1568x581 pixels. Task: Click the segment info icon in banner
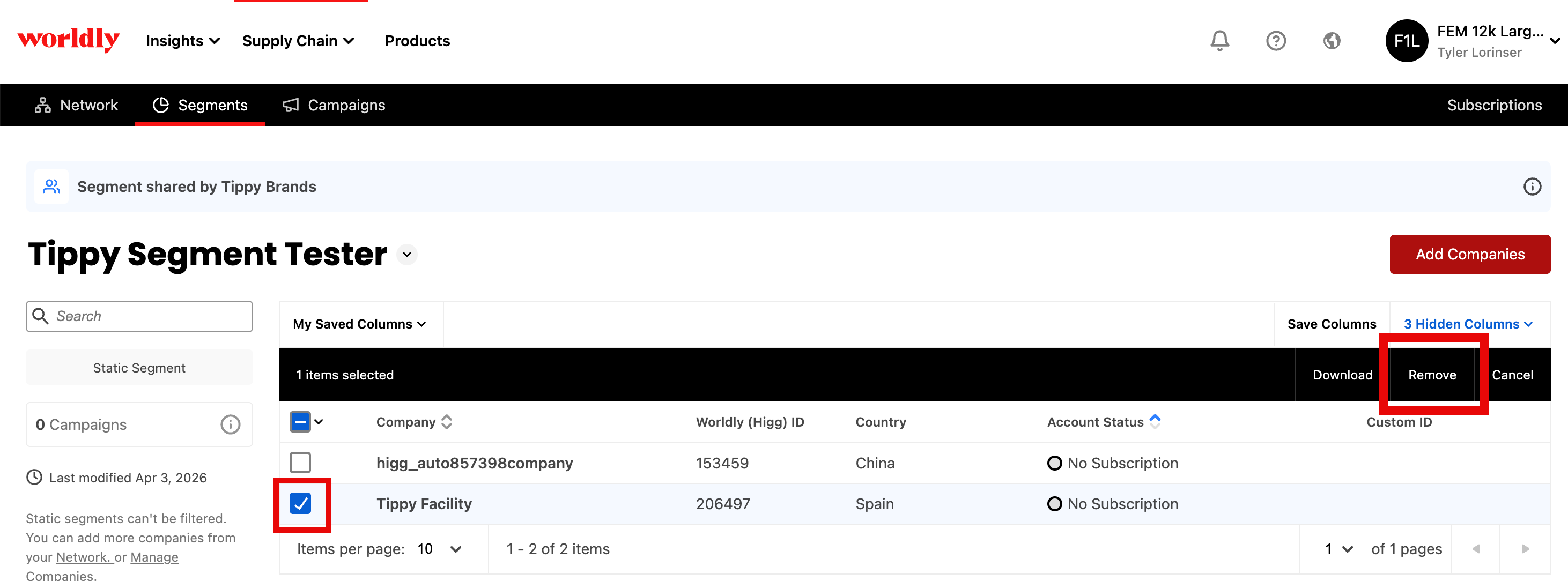point(1532,187)
